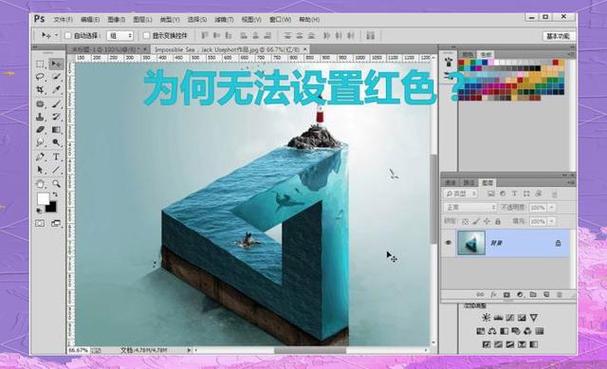Enable the 自动选择 checkbox

68,36
